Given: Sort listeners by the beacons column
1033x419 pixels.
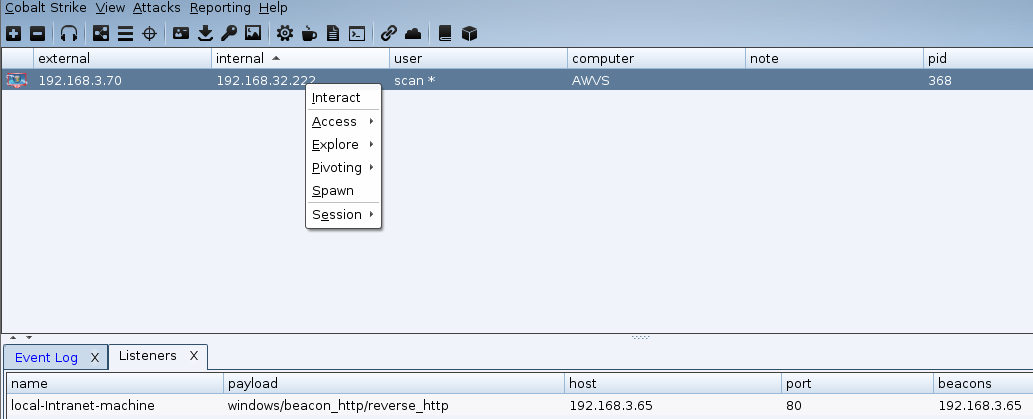Looking at the screenshot, I should pos(984,383).
